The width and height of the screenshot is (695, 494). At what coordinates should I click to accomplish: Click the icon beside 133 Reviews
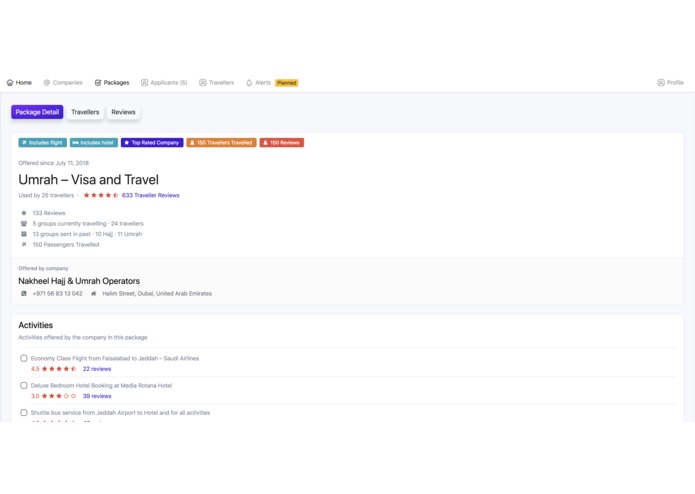point(24,213)
